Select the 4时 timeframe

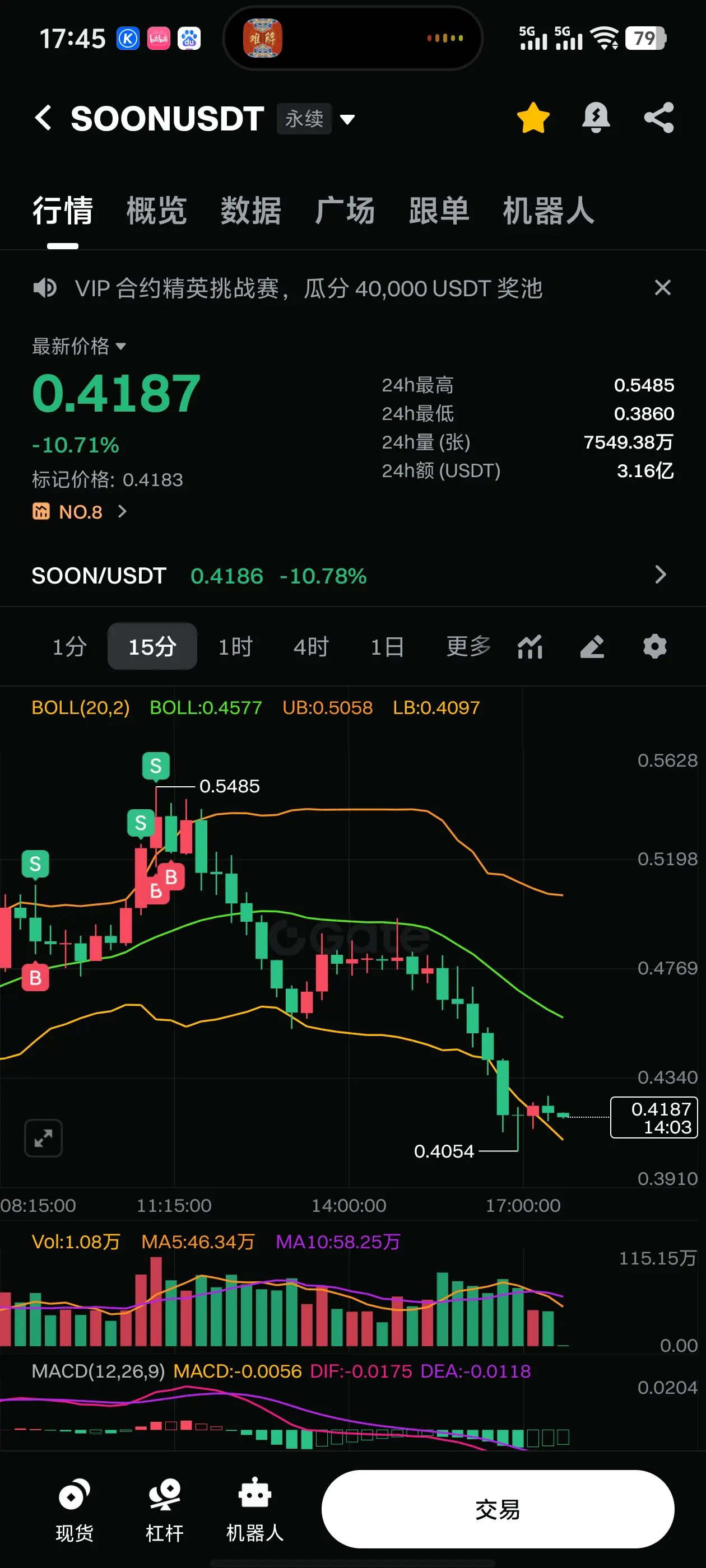pyautogui.click(x=310, y=646)
